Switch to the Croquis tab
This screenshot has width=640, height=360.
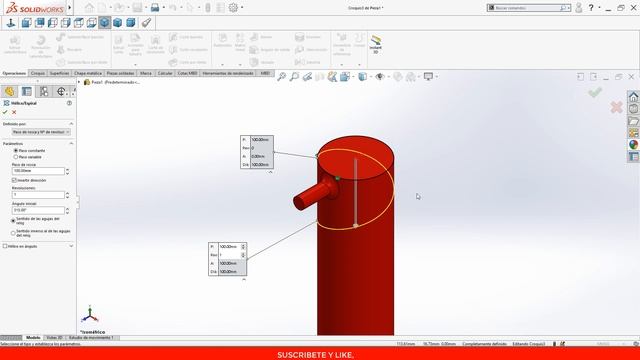[38, 73]
